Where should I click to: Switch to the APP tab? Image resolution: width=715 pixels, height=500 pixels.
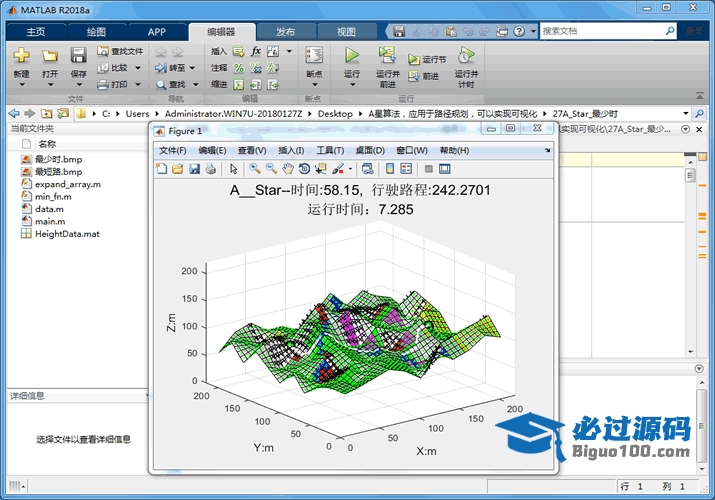point(157,32)
